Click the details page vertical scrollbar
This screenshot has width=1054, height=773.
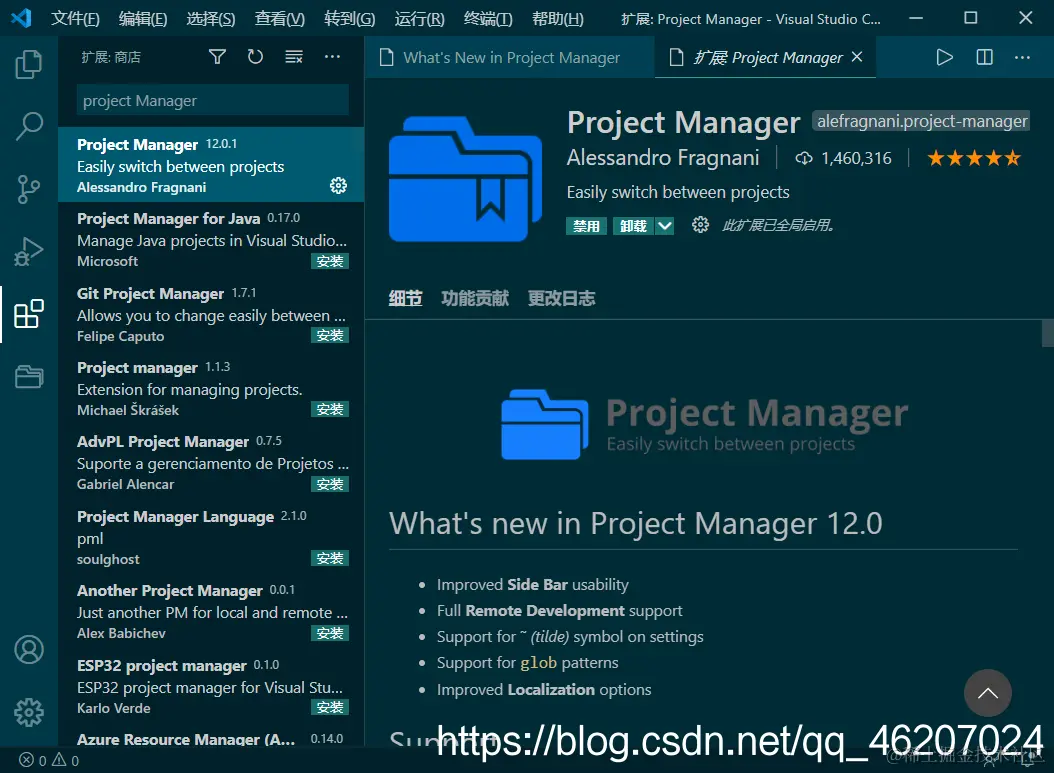pyautogui.click(x=1047, y=333)
